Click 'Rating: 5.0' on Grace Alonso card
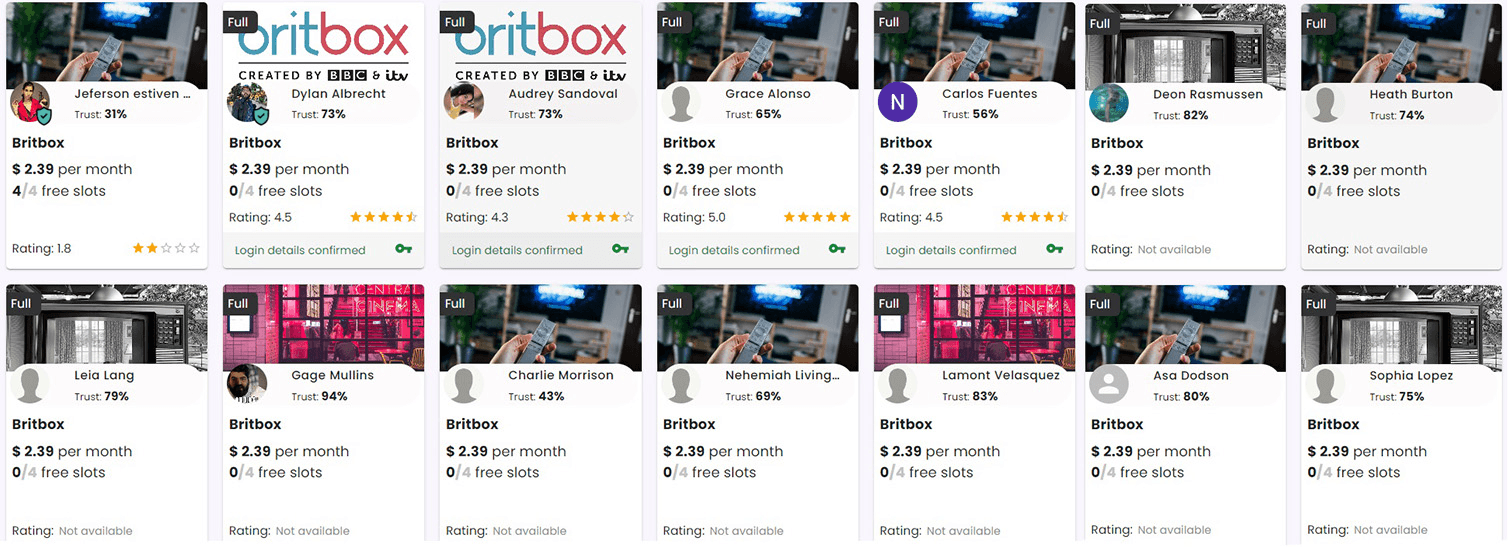The height and width of the screenshot is (547, 1508). point(694,217)
